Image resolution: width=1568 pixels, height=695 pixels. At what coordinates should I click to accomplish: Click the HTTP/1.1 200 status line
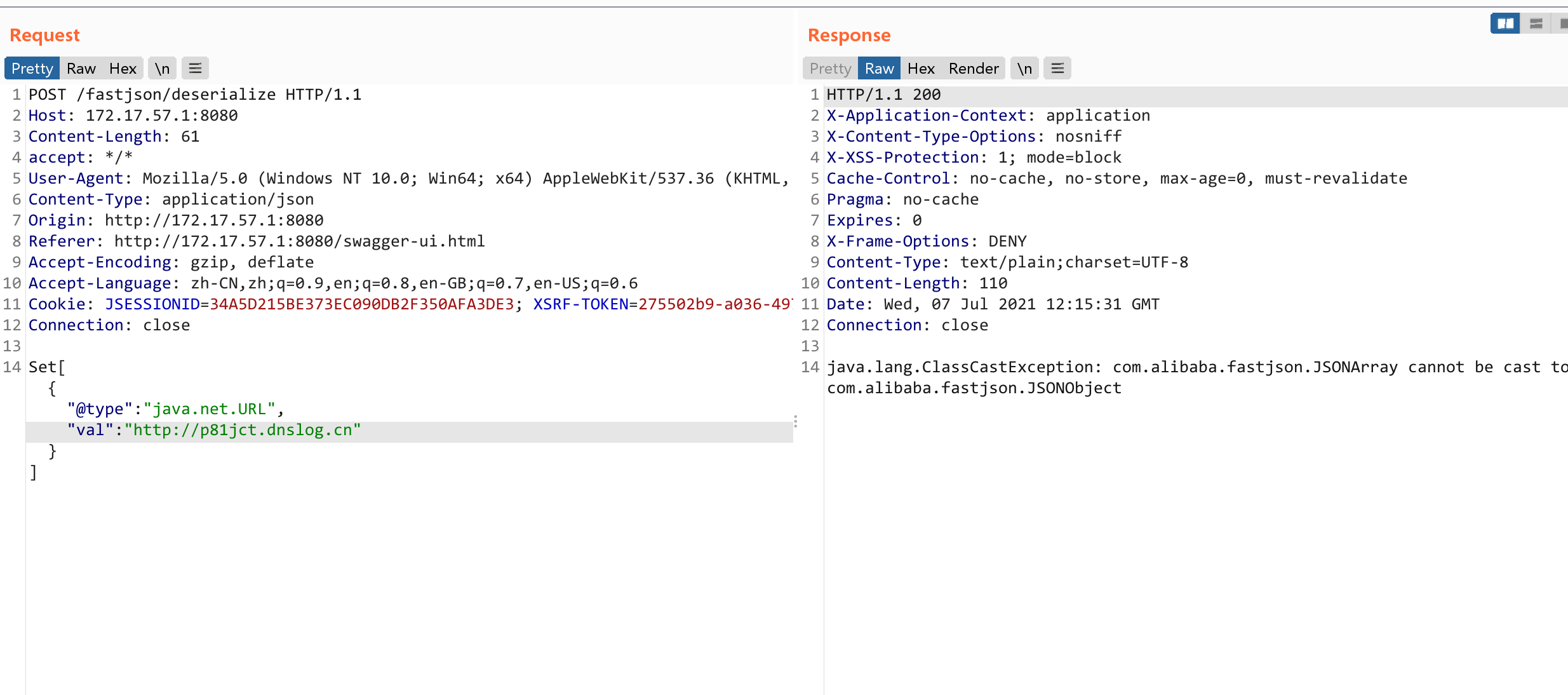pyautogui.click(x=883, y=95)
